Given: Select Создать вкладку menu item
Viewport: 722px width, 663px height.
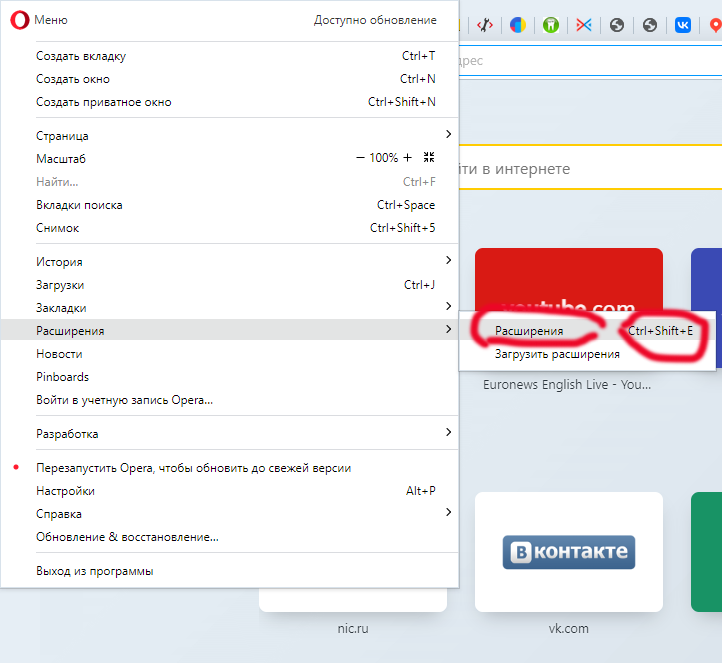Looking at the screenshot, I should [229, 56].
